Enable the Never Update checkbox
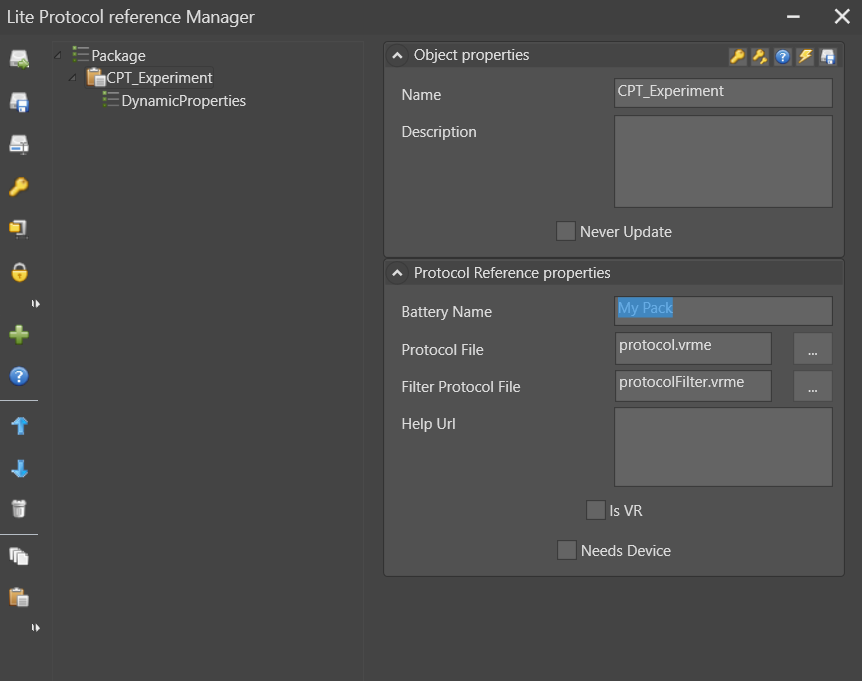862x681 pixels. [x=566, y=232]
